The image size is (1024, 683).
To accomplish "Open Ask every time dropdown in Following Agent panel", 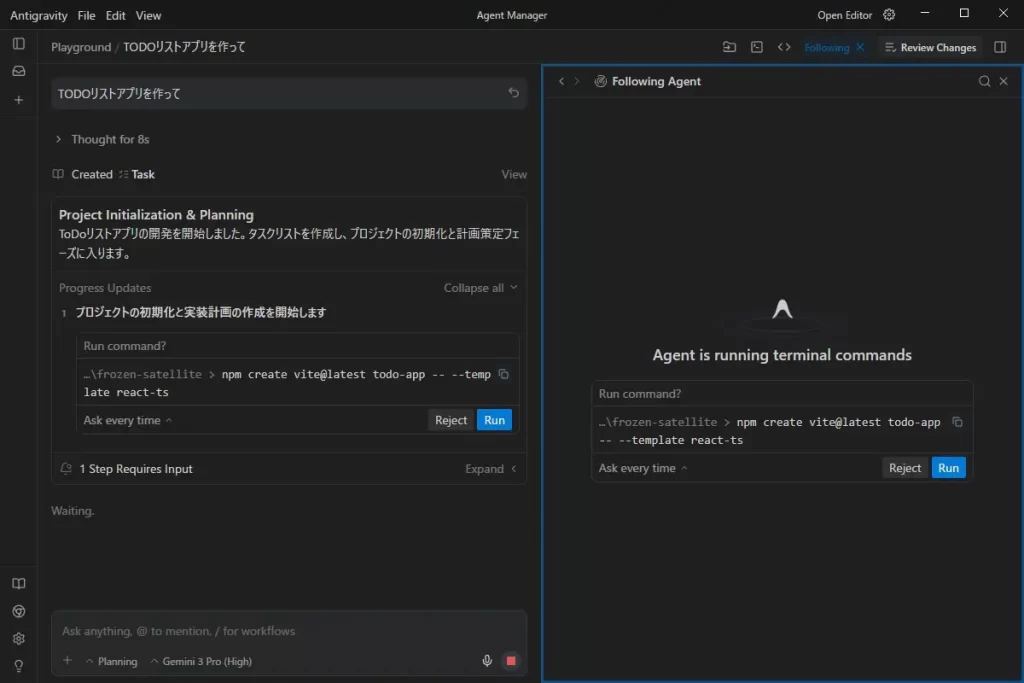I will (643, 468).
